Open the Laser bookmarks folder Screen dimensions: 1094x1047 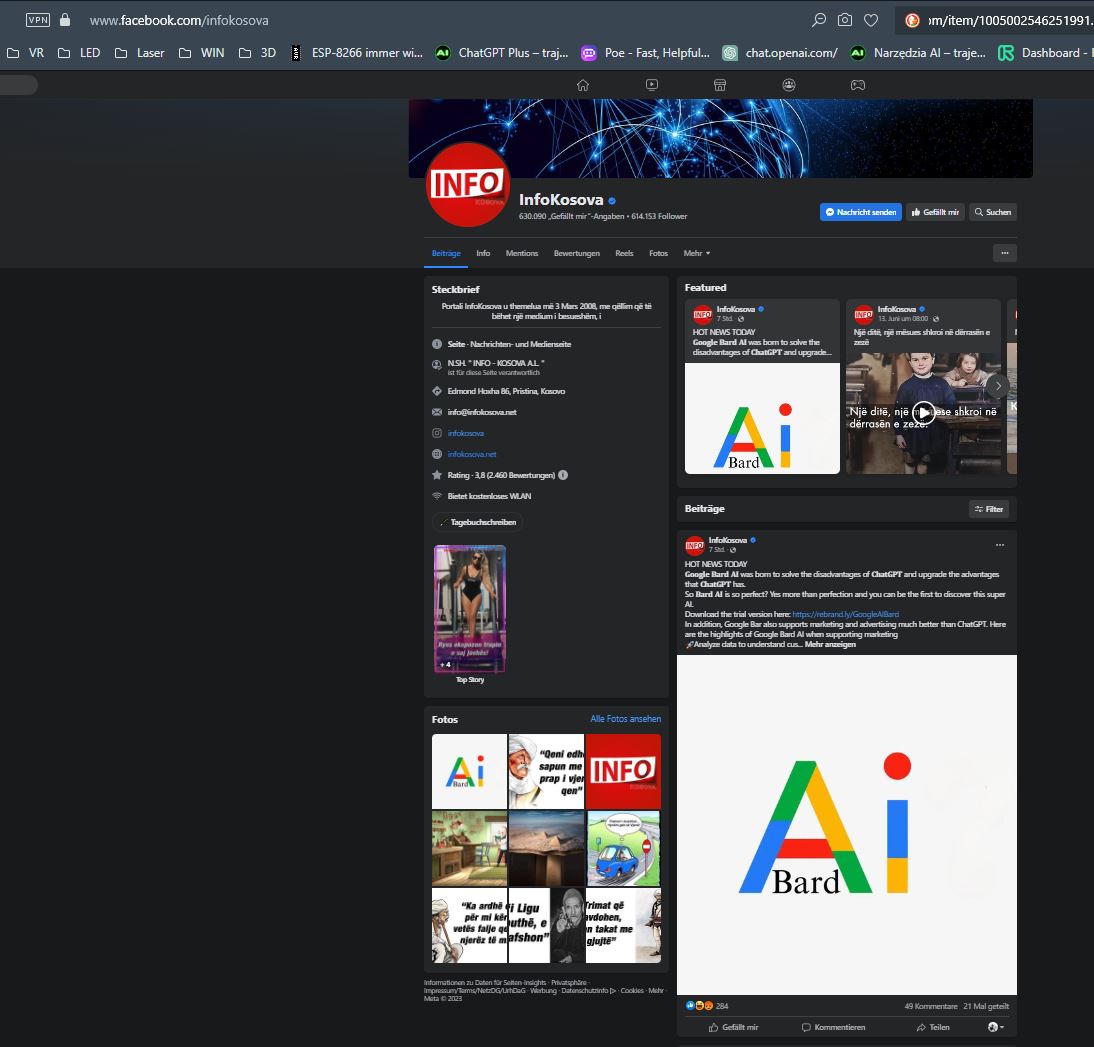coord(140,53)
